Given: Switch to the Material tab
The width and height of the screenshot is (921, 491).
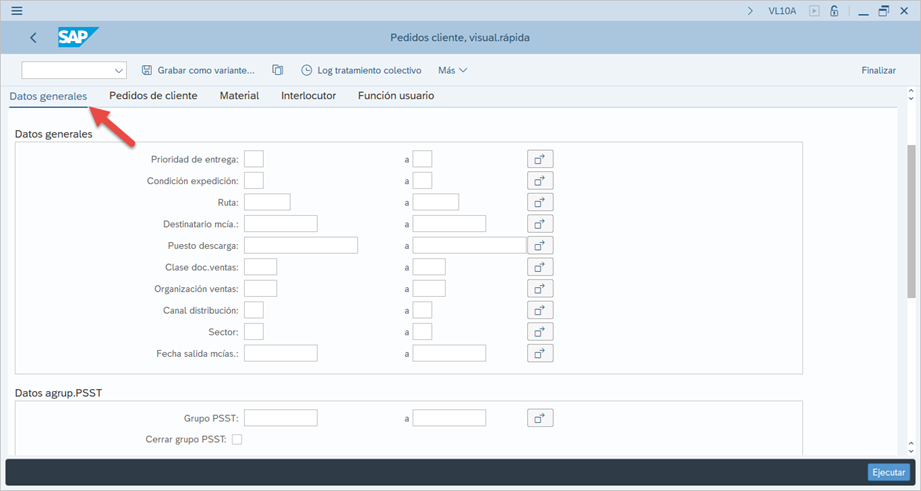Looking at the screenshot, I should [x=239, y=96].
